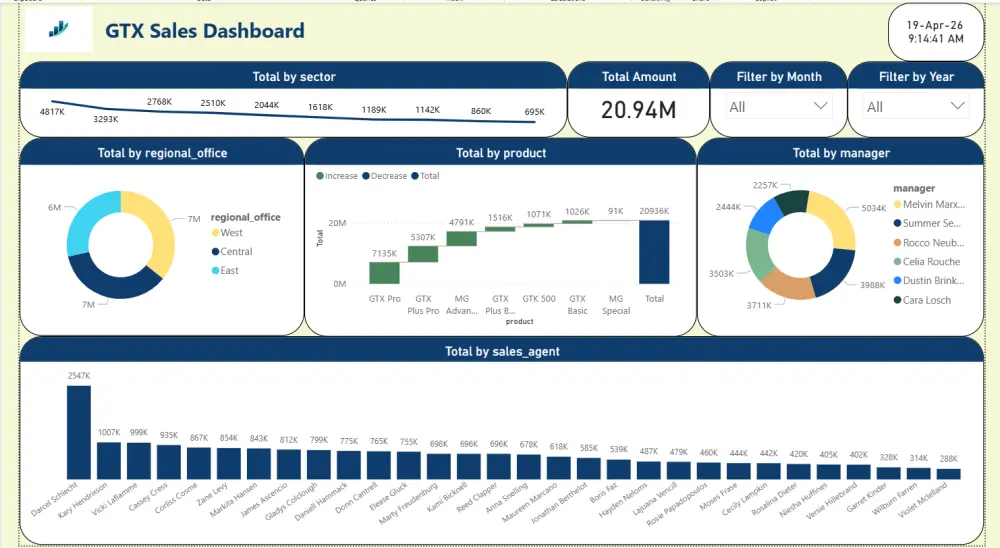Click the light blue East donut segment
The width and height of the screenshot is (1000, 548).
pyautogui.click(x=86, y=218)
